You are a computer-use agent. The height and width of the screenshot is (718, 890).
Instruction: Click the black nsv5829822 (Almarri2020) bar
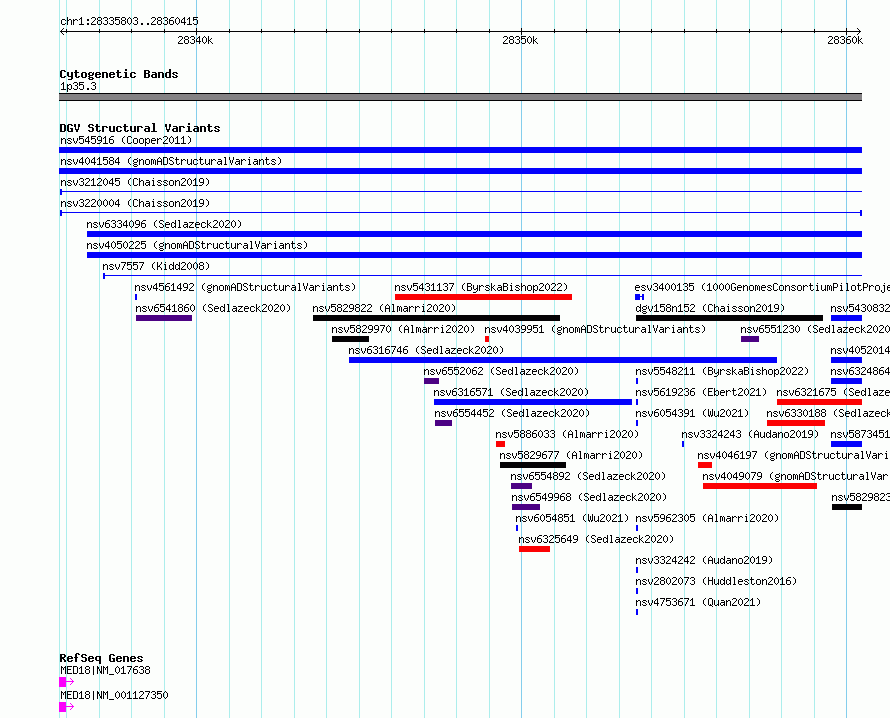[x=436, y=318]
